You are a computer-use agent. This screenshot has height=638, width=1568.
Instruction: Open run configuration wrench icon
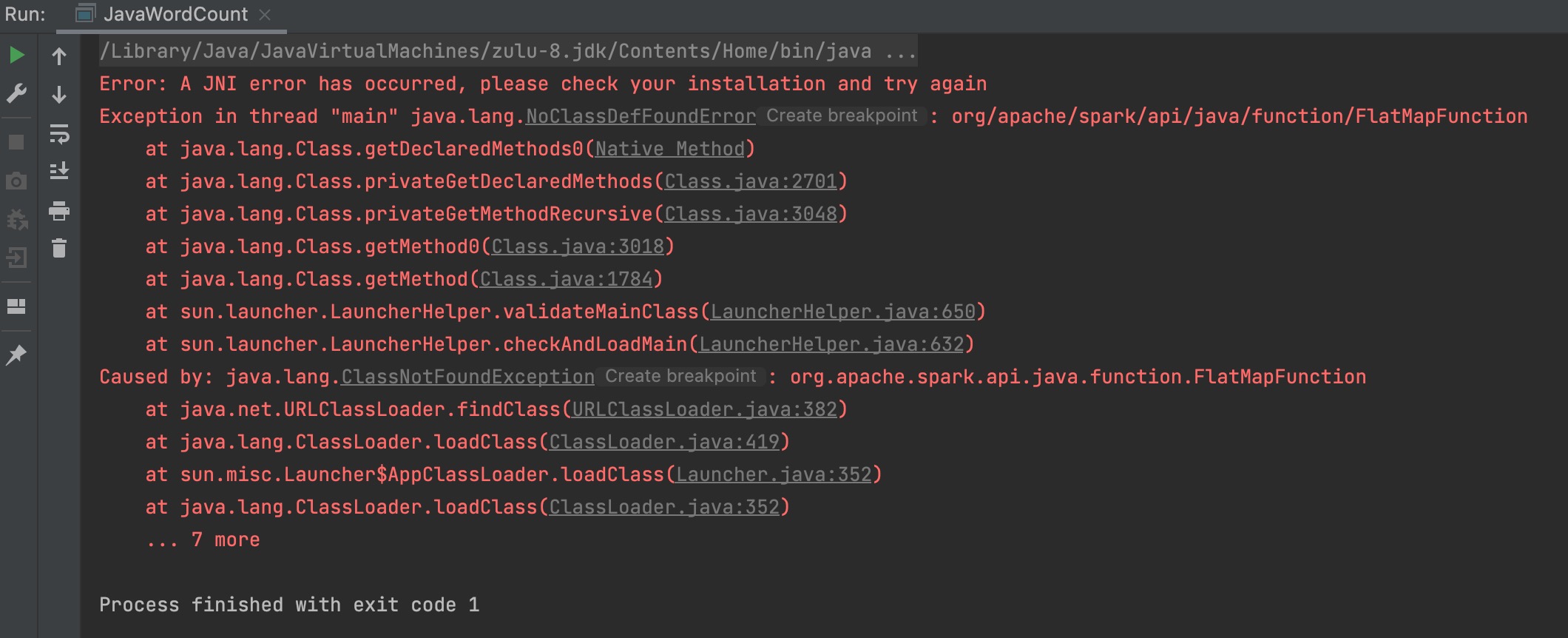(16, 93)
